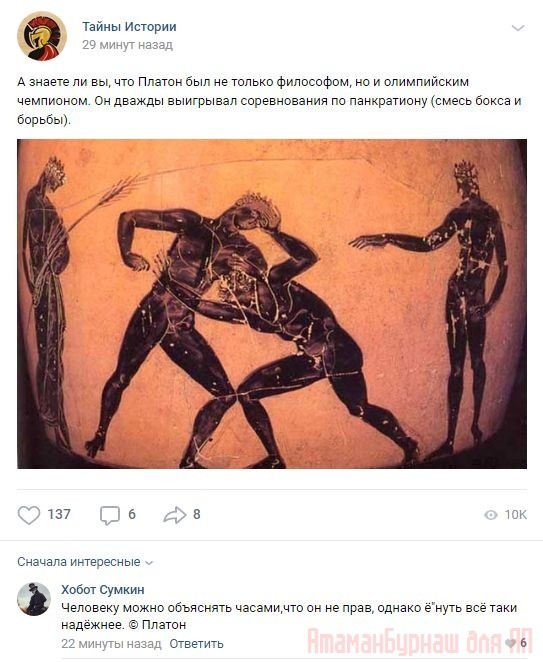Share the post using the arrow icon
The image size is (543, 662).
[x=175, y=515]
